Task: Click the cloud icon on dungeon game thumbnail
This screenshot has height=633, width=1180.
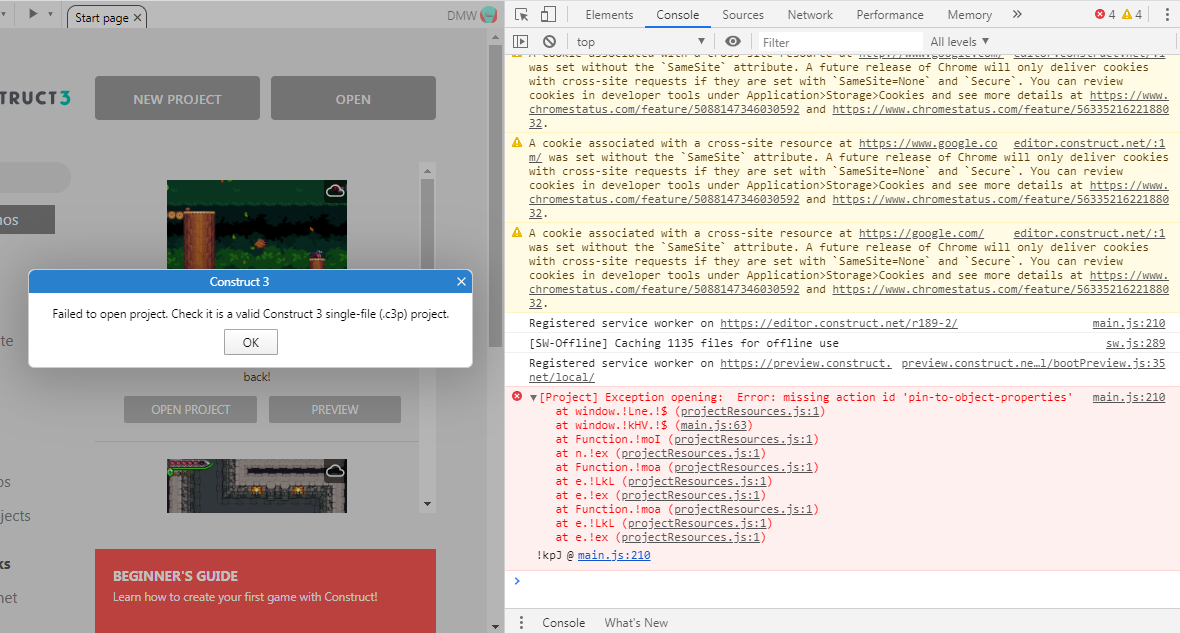Action: [x=335, y=470]
